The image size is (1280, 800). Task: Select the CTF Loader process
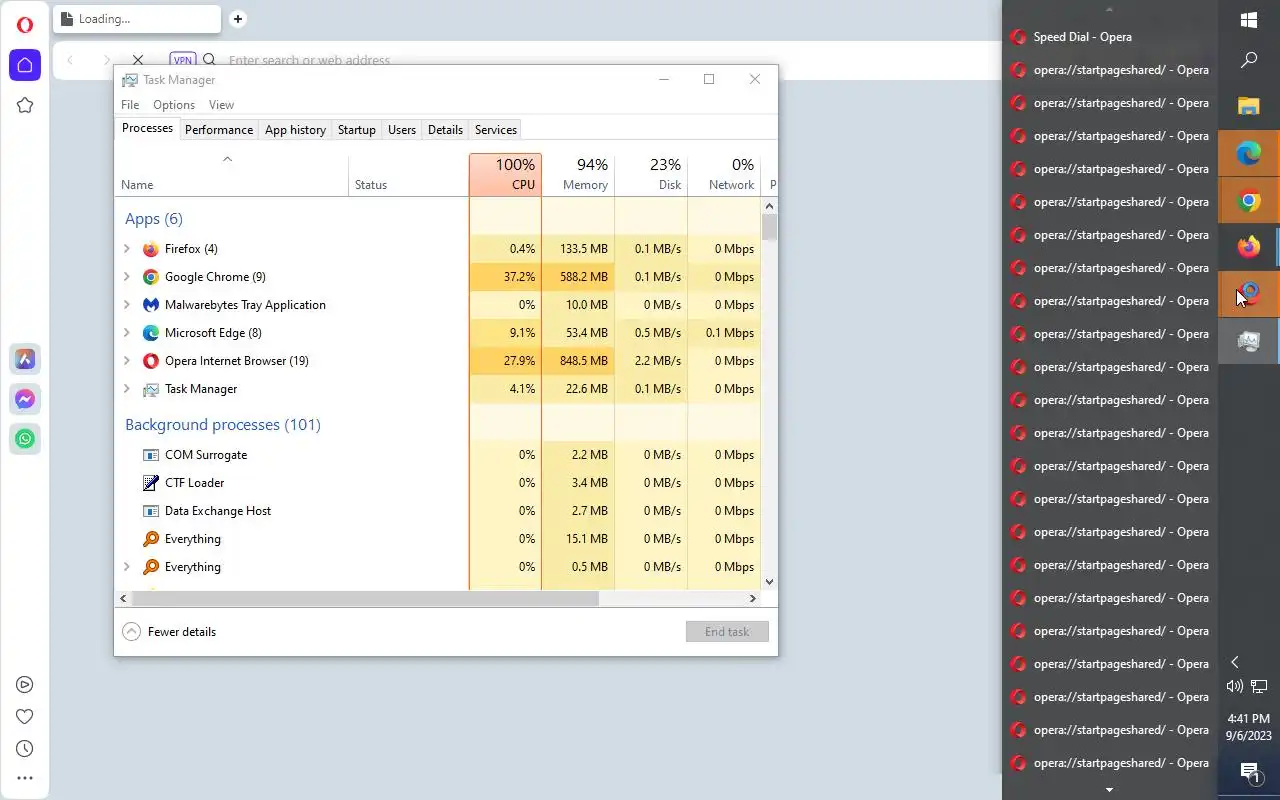pyautogui.click(x=440, y=483)
